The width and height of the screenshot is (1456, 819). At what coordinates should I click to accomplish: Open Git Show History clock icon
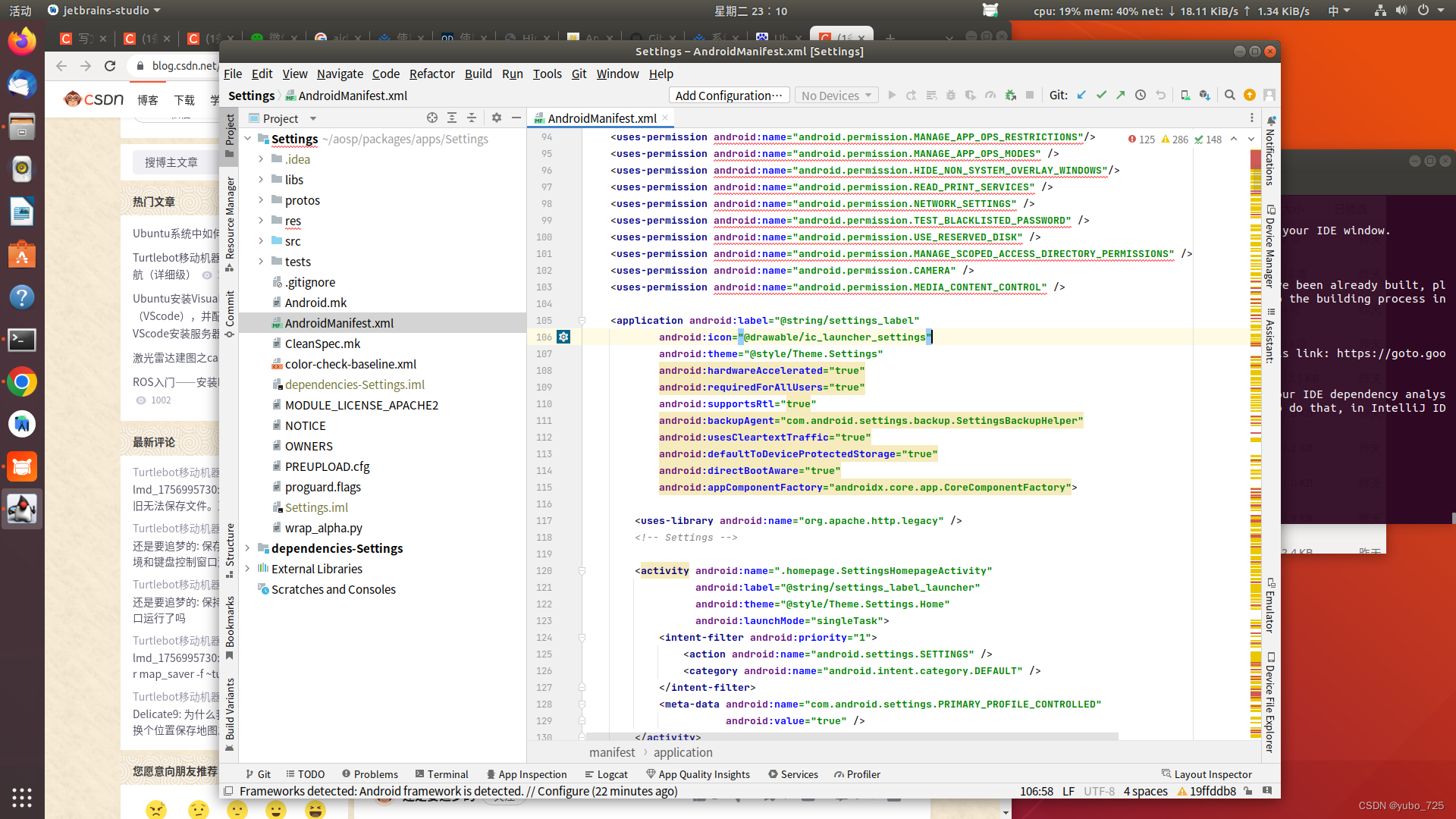[x=1141, y=96]
